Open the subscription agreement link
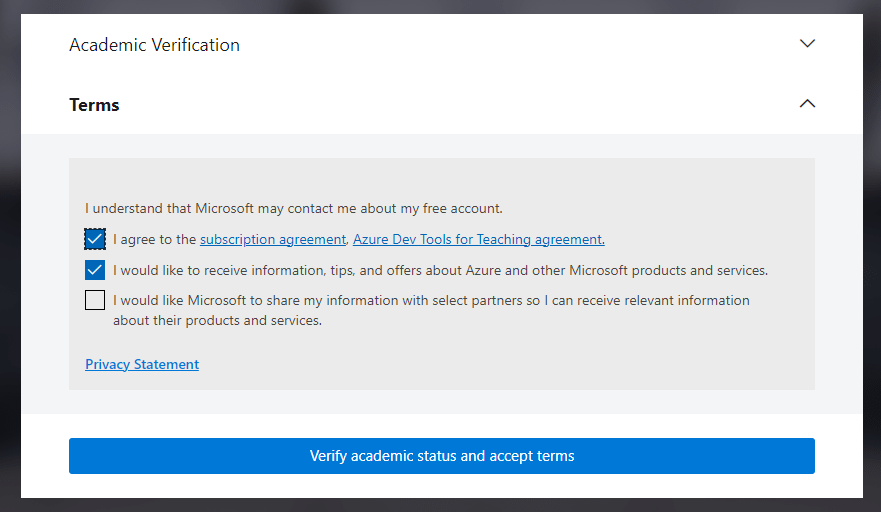The width and height of the screenshot is (881, 512). tap(273, 239)
